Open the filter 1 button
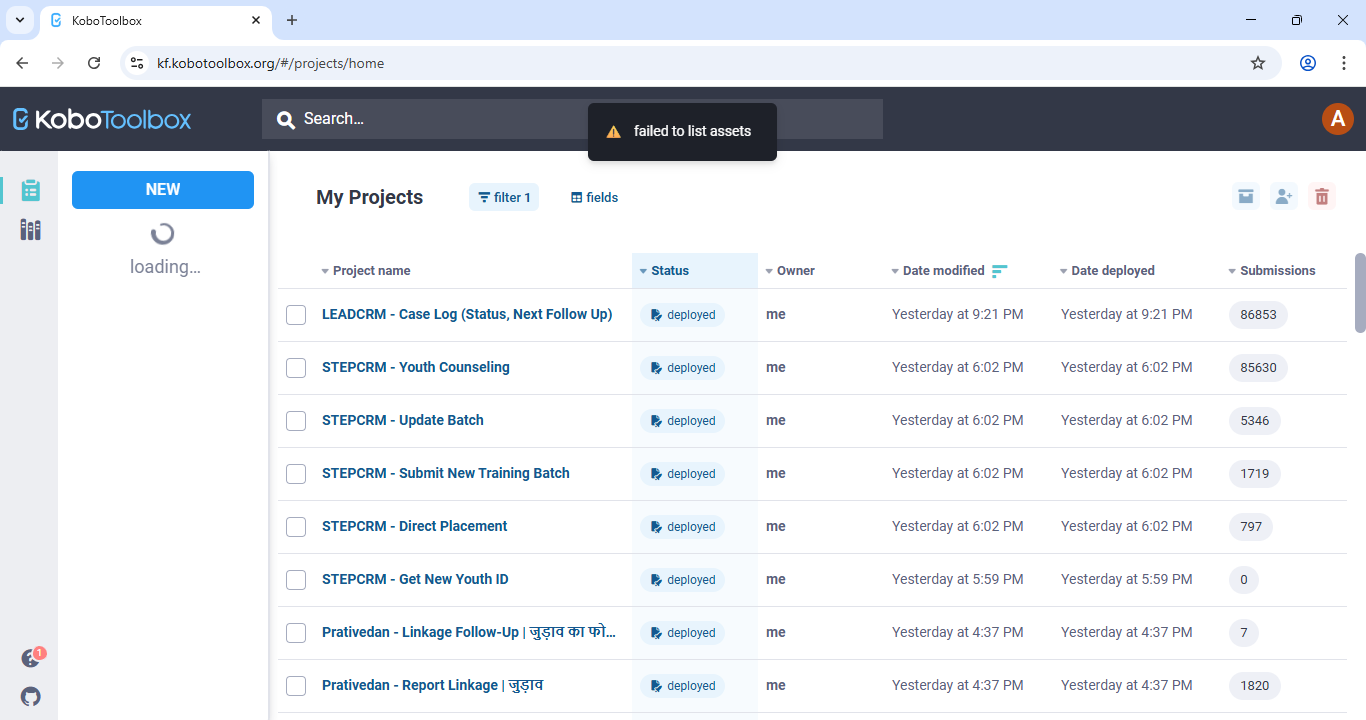 point(504,198)
